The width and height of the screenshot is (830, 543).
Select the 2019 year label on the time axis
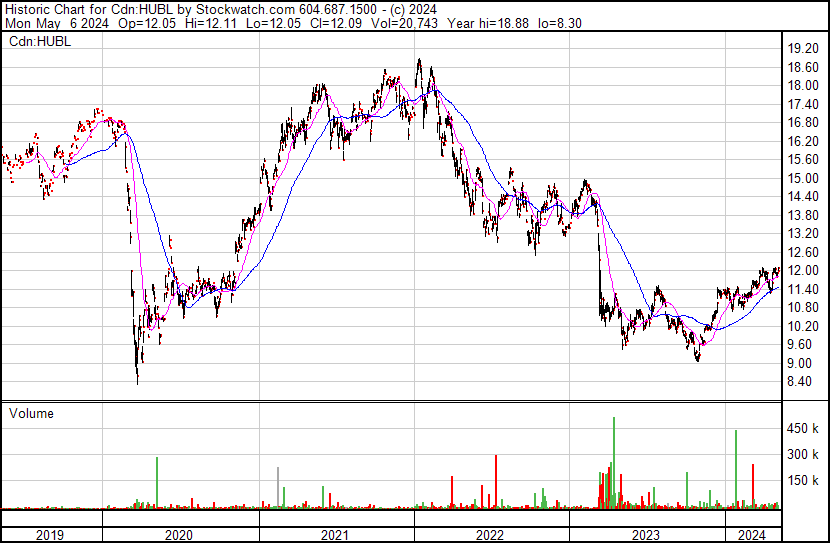point(50,535)
